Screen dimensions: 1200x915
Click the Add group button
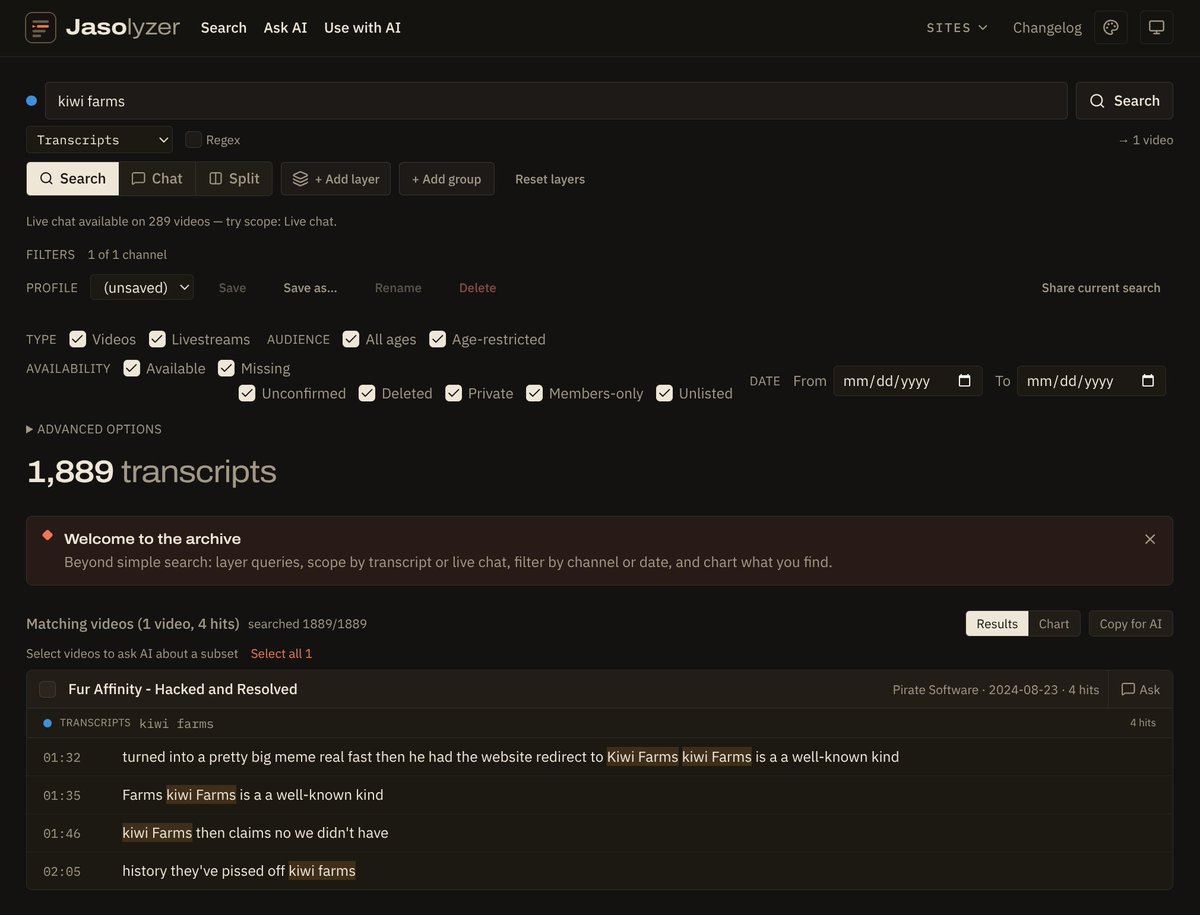click(447, 179)
